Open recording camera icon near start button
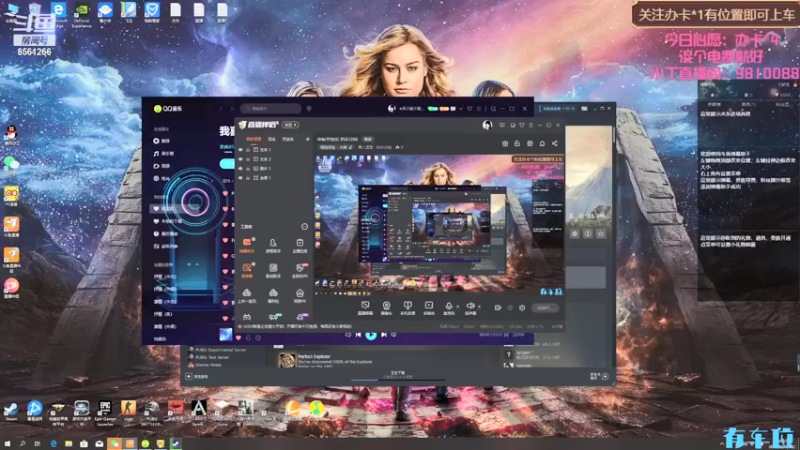This screenshot has height=450, width=800. tap(498, 308)
